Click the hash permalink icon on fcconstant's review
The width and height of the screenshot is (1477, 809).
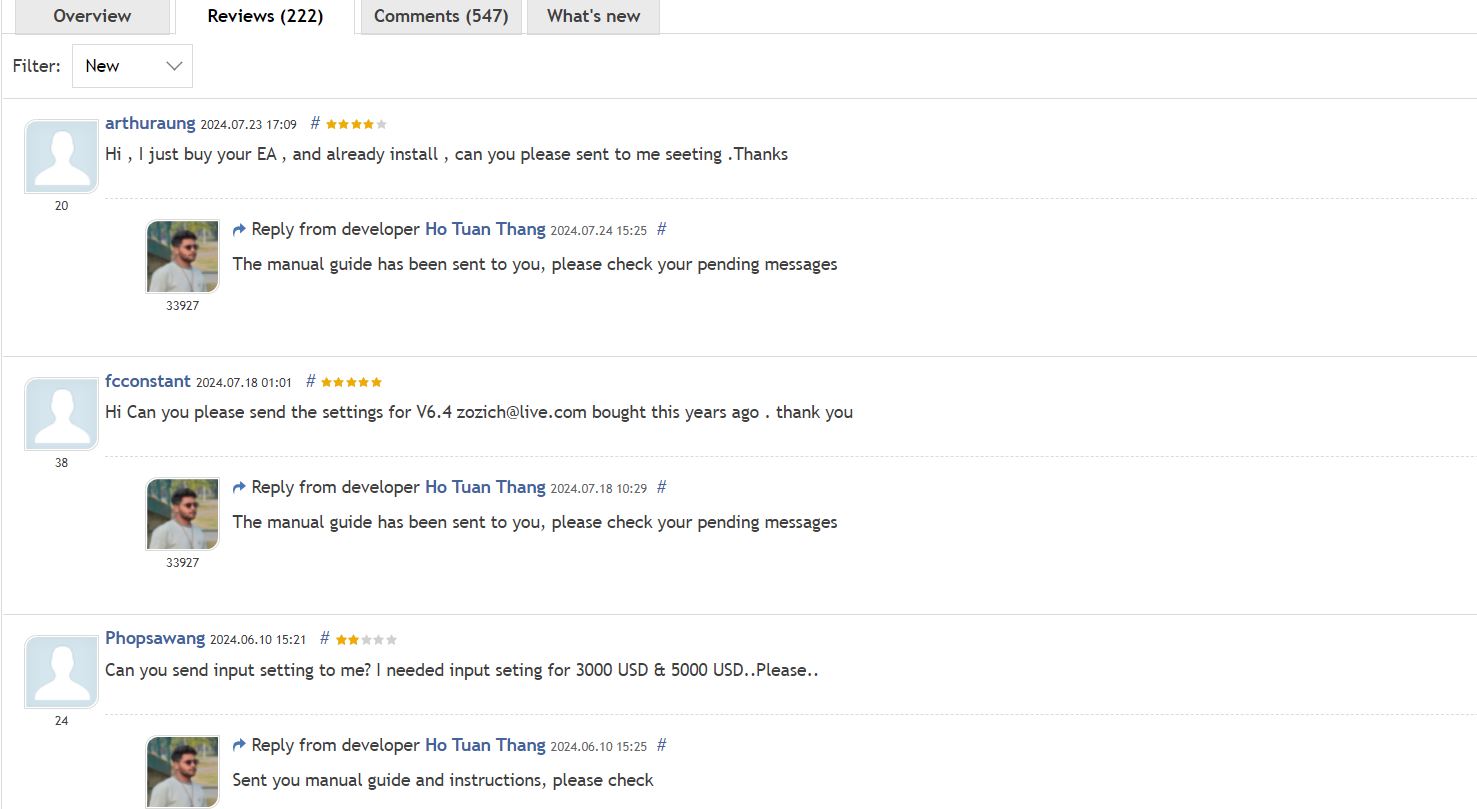pos(310,380)
